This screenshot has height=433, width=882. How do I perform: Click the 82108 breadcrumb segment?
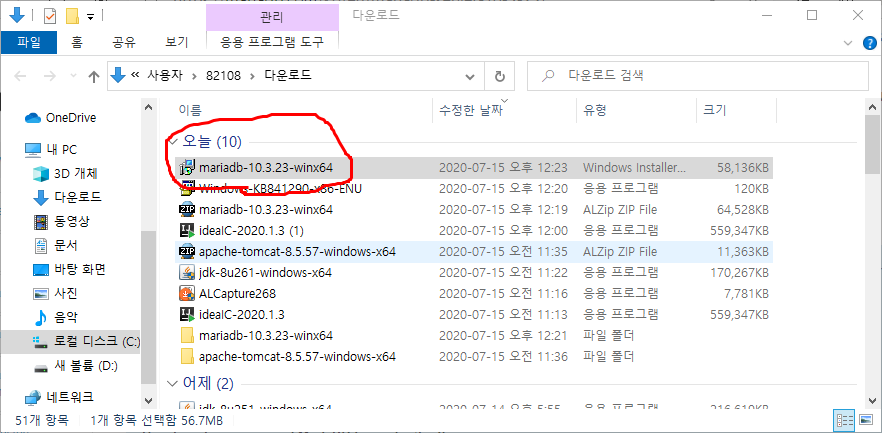coord(224,75)
